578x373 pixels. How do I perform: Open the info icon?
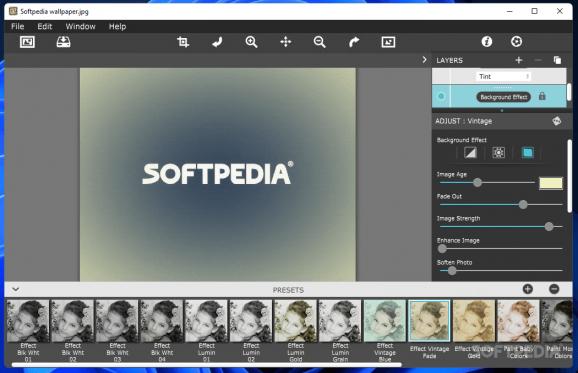tap(487, 41)
